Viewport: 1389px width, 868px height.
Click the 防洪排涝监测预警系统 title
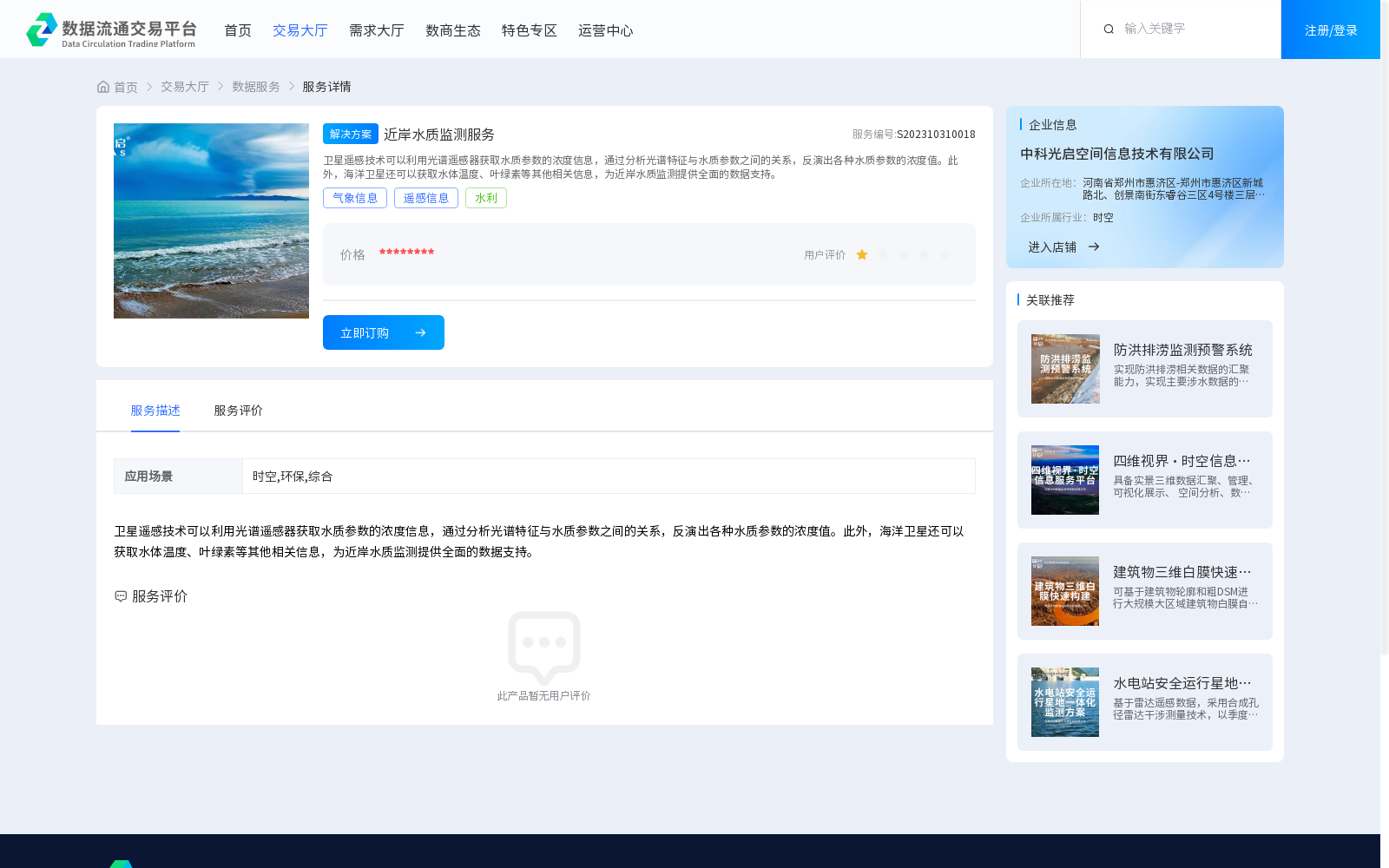point(1183,350)
